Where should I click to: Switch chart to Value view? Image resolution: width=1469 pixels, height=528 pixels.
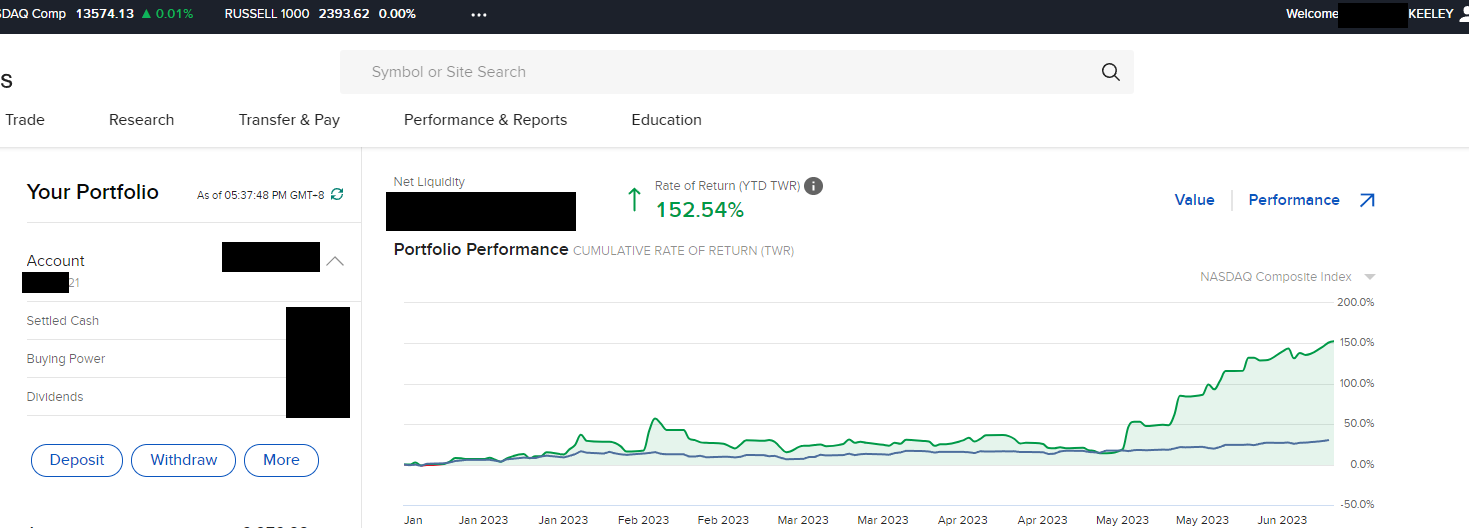click(x=1194, y=200)
